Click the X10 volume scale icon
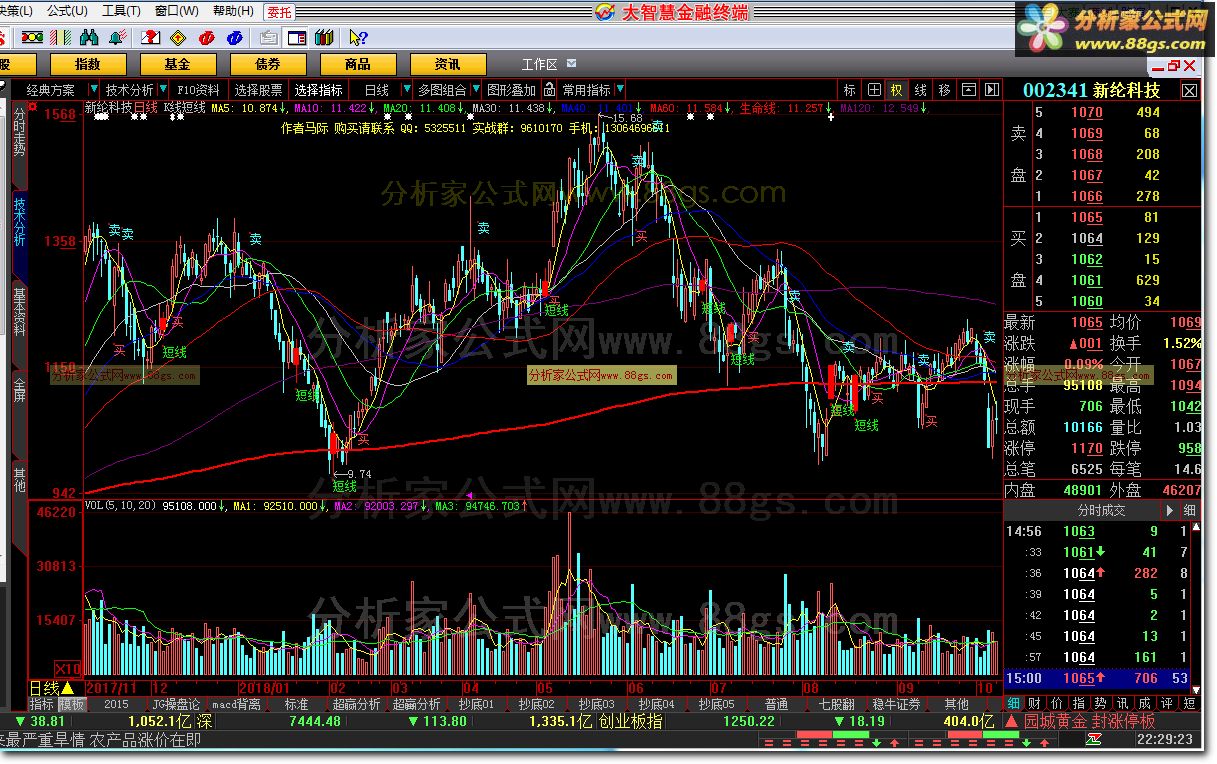The image size is (1217, 764). point(68,668)
